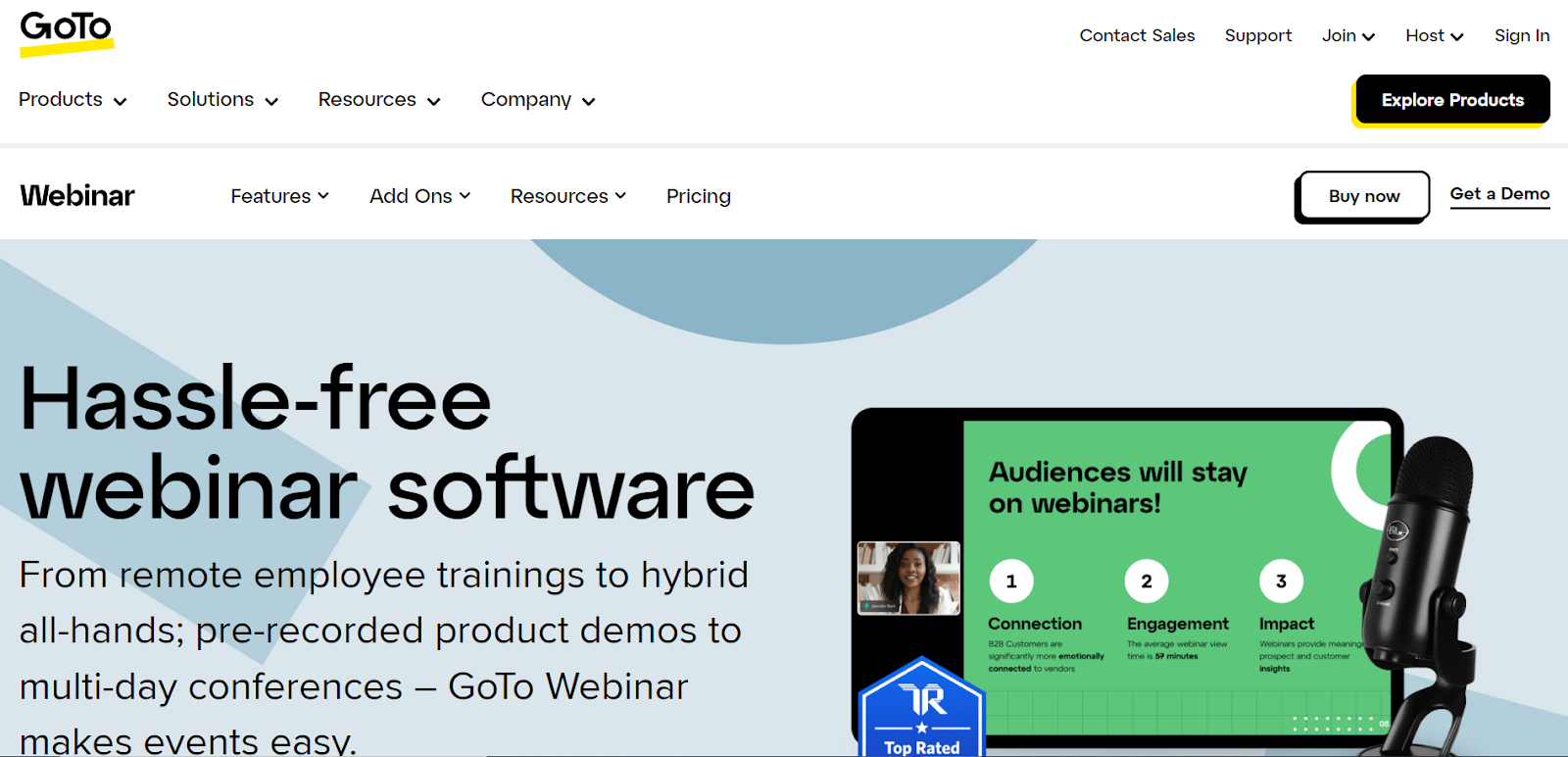Image resolution: width=1568 pixels, height=757 pixels.
Task: Click the "Impact" label on the slide
Action: pos(1287,624)
